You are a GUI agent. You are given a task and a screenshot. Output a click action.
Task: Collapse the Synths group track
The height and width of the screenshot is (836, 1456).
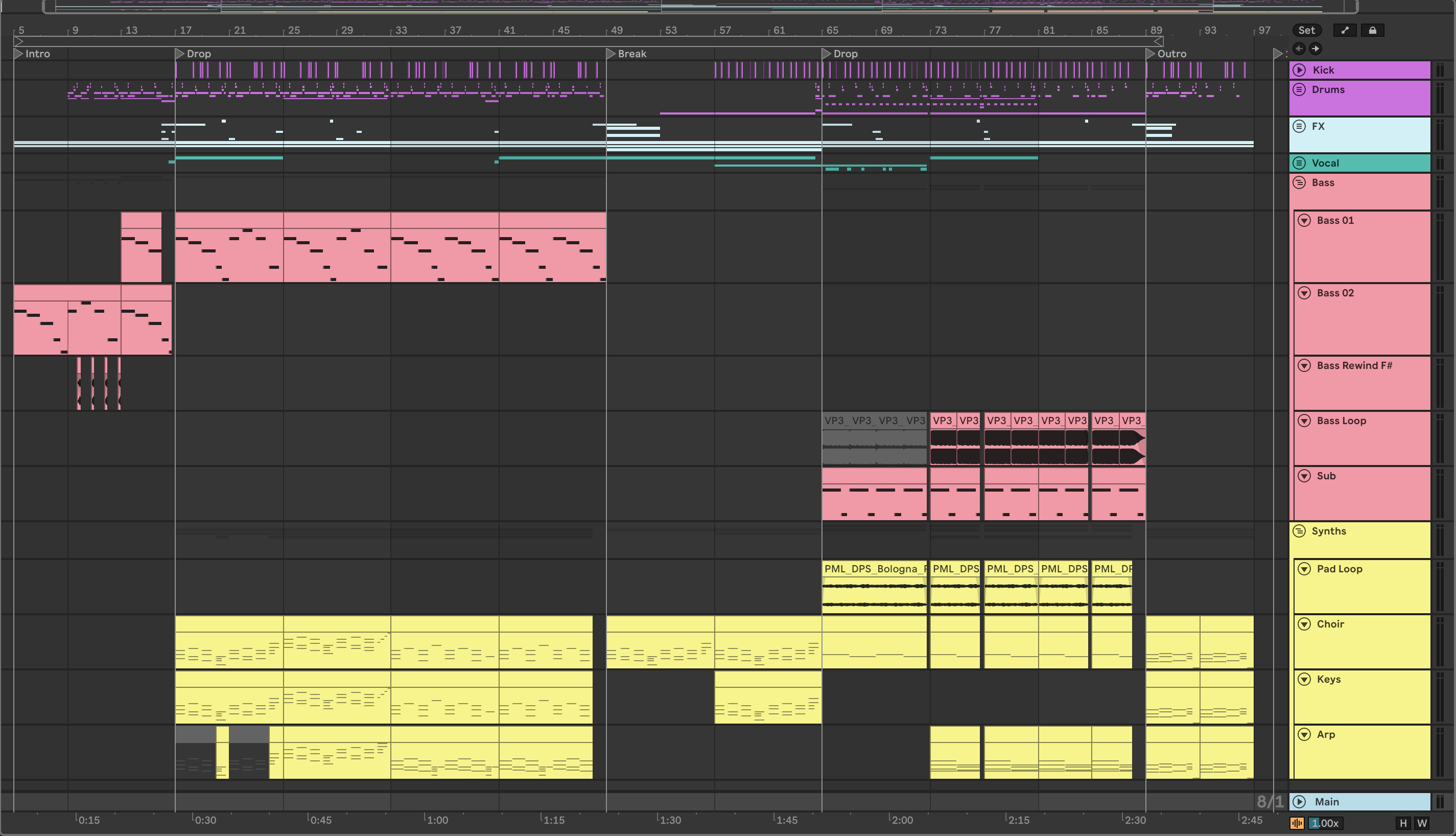(x=1299, y=531)
